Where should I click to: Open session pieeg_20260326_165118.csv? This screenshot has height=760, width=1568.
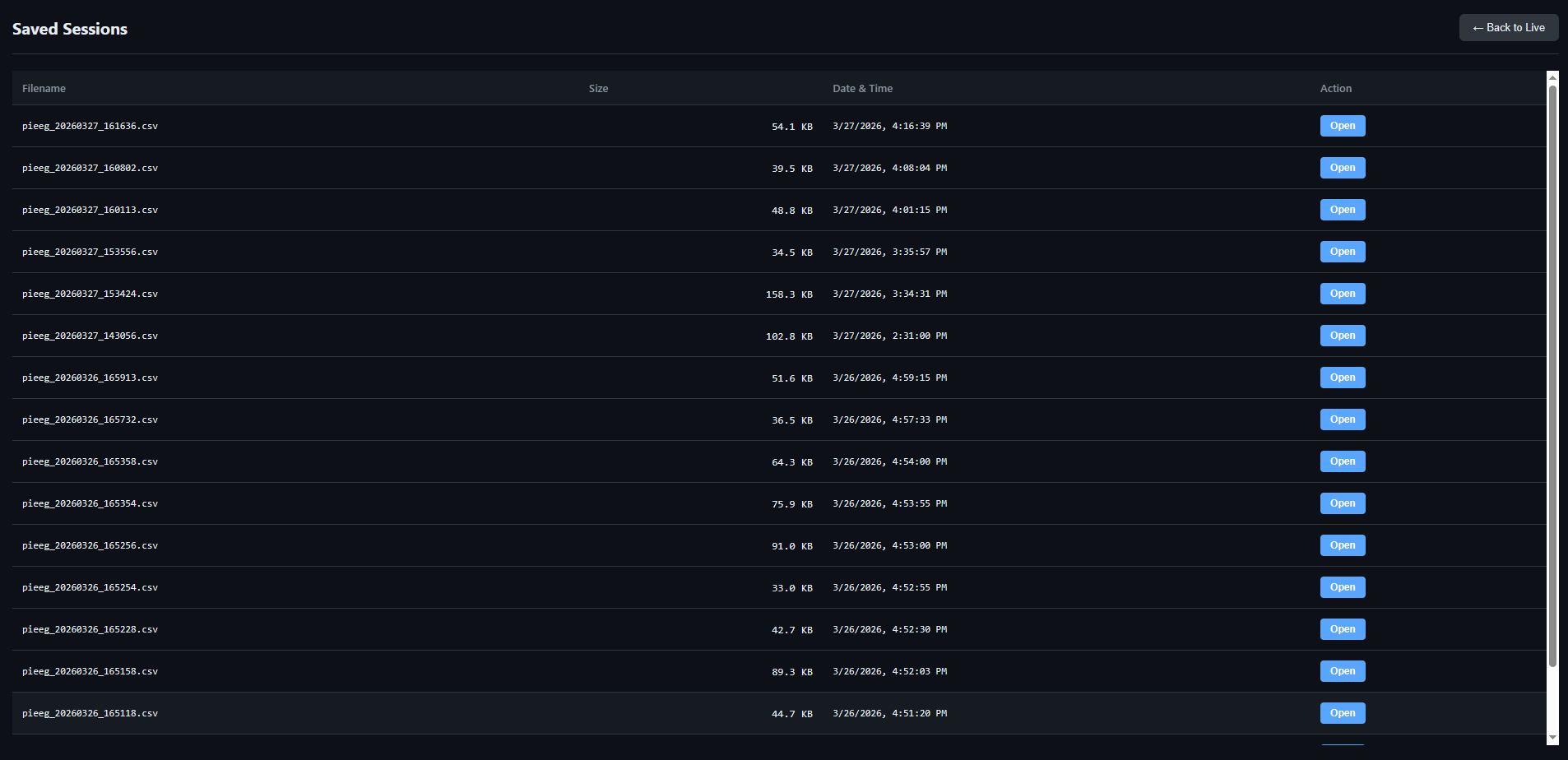1342,713
